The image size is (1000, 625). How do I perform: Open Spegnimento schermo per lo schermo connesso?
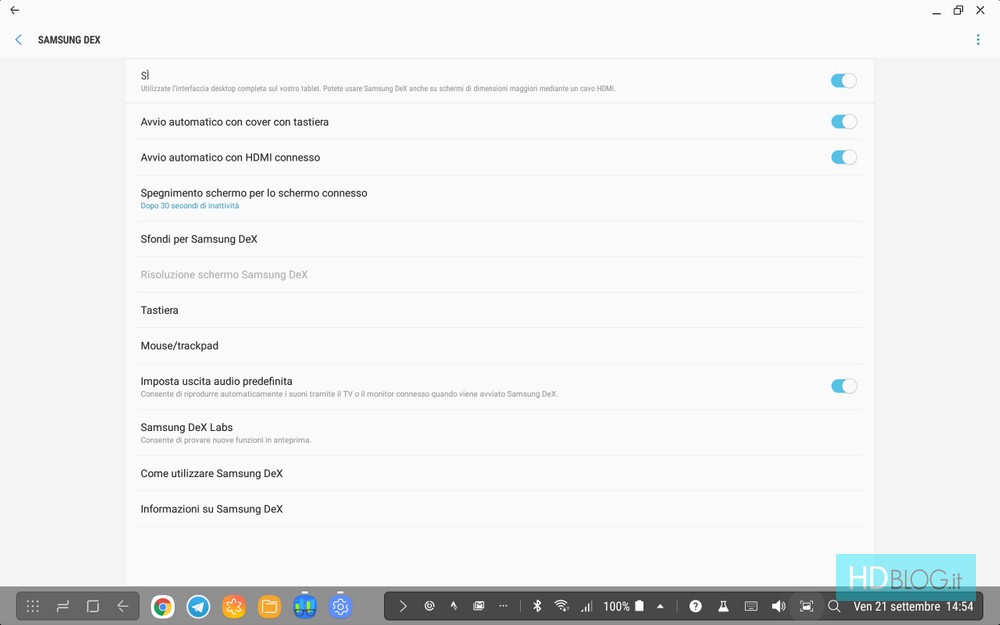point(499,198)
